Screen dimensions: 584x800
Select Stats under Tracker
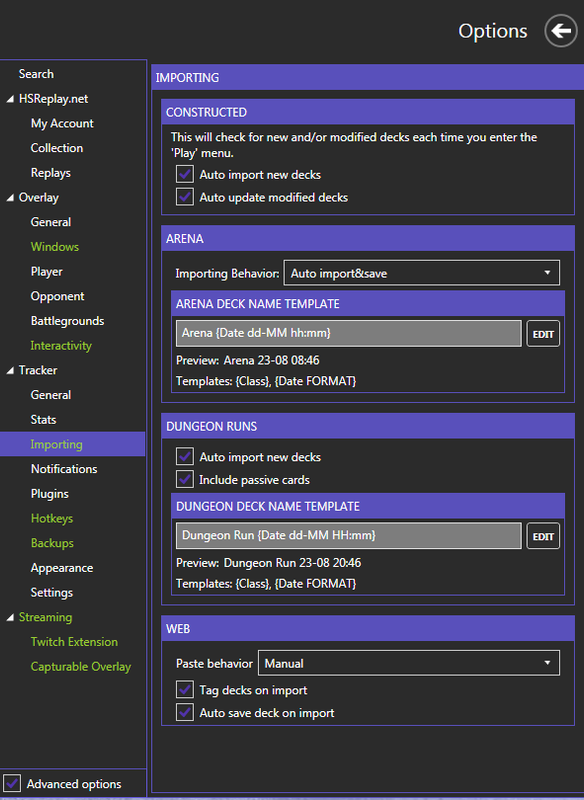(43, 419)
